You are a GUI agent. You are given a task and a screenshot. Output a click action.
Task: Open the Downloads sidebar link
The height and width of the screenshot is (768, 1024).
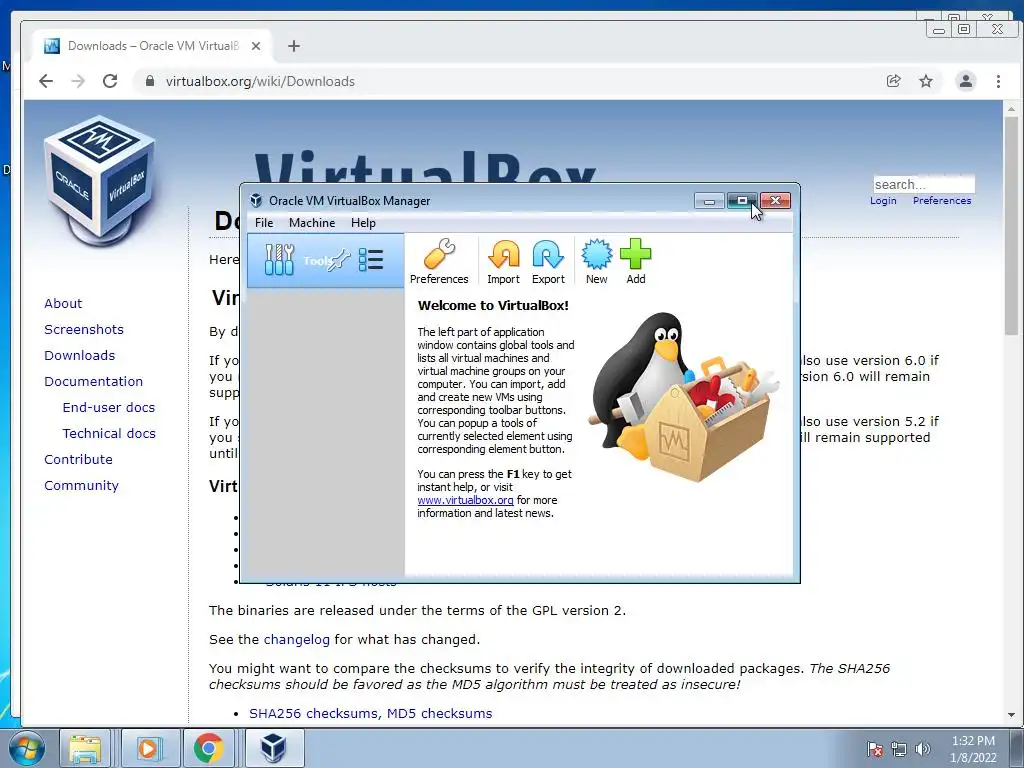tap(80, 356)
